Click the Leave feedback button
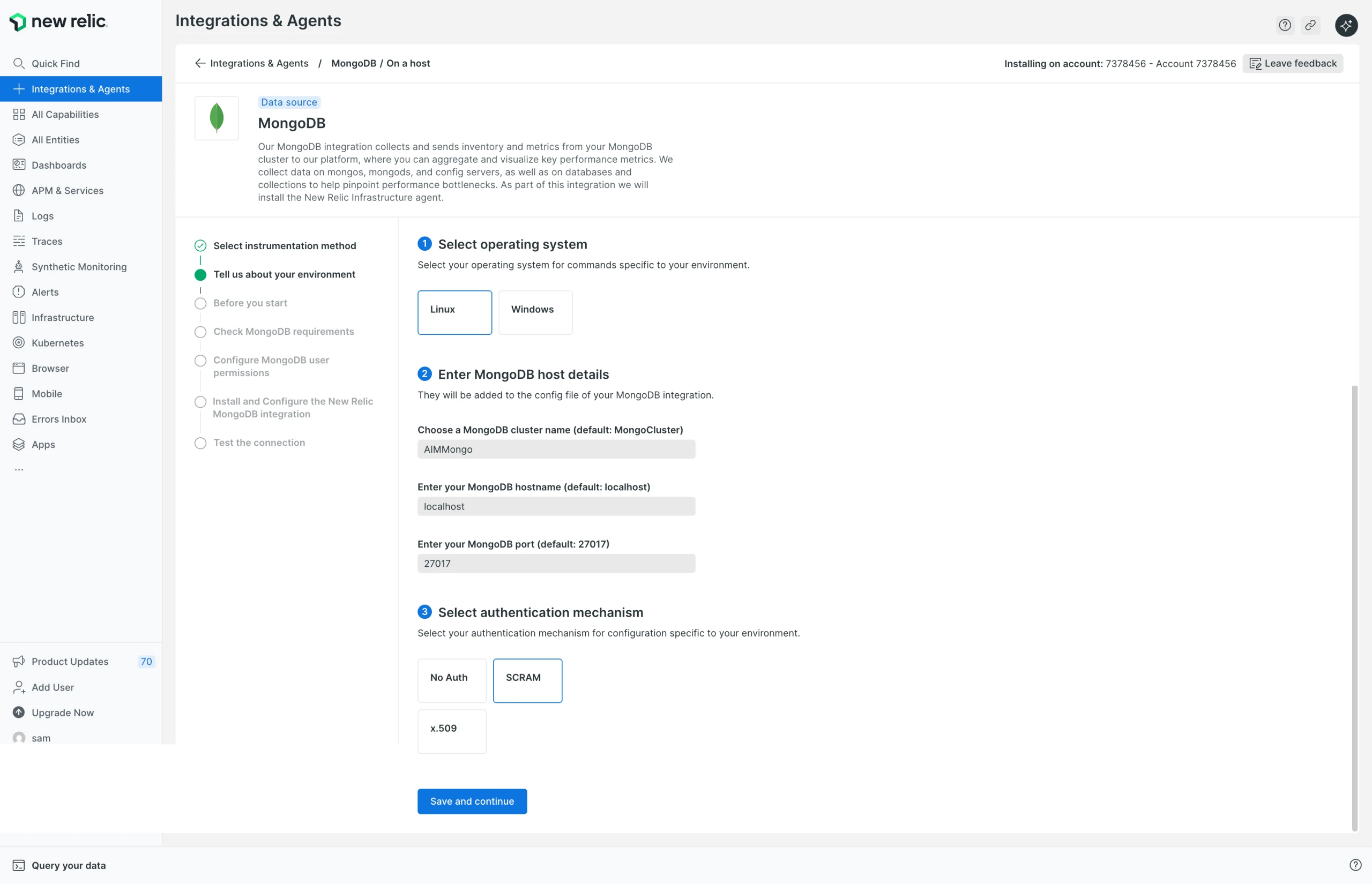This screenshot has width=1372, height=884. (1293, 63)
